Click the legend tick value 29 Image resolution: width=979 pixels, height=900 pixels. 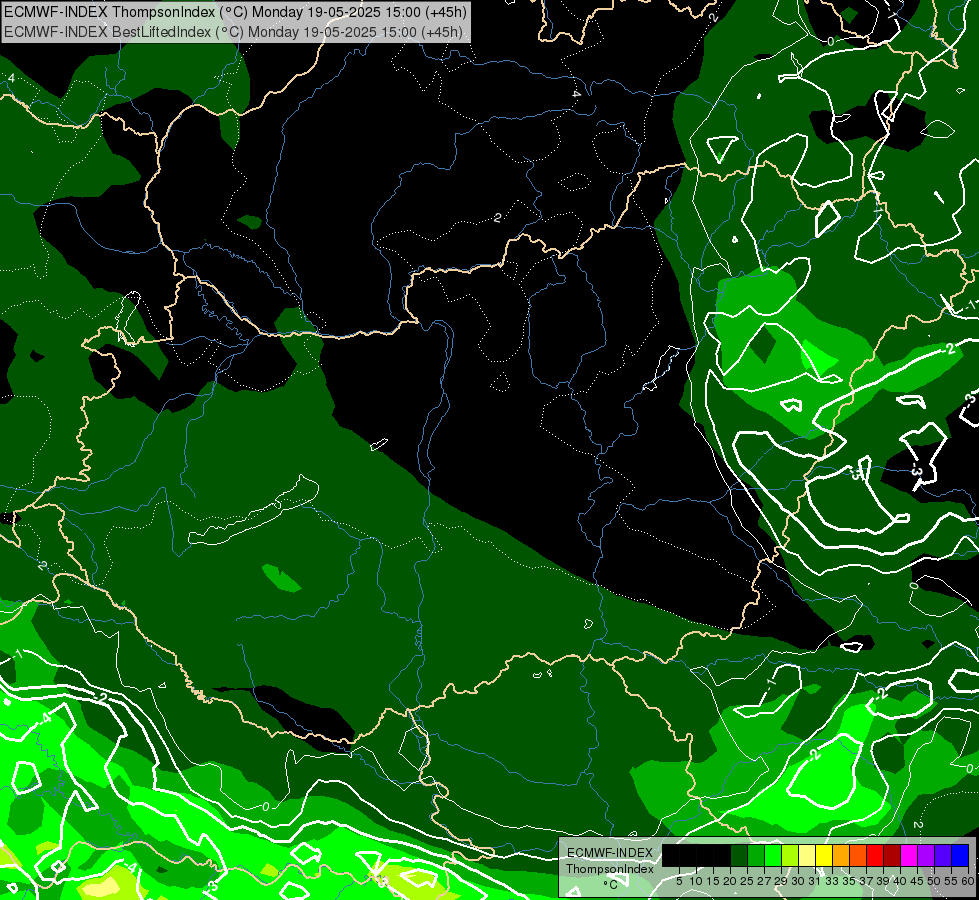[x=781, y=881]
